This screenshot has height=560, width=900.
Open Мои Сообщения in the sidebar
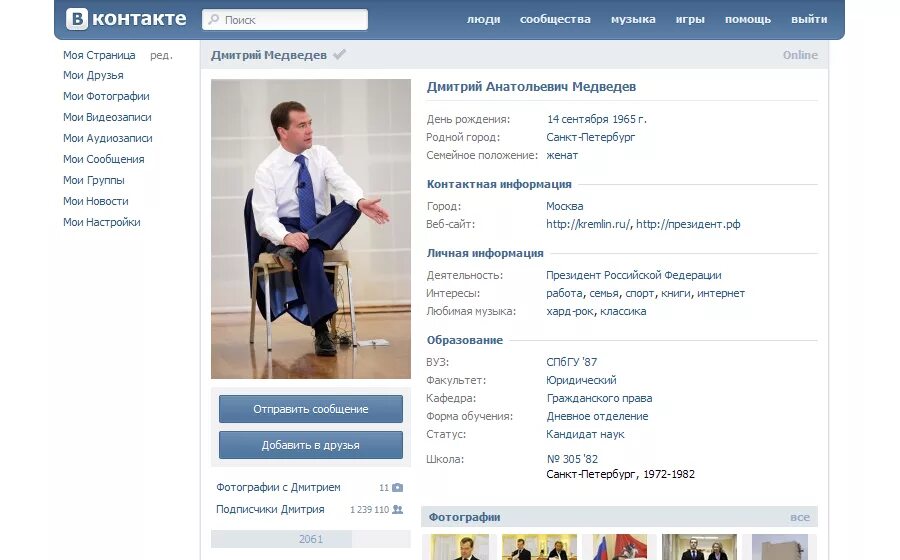point(104,159)
